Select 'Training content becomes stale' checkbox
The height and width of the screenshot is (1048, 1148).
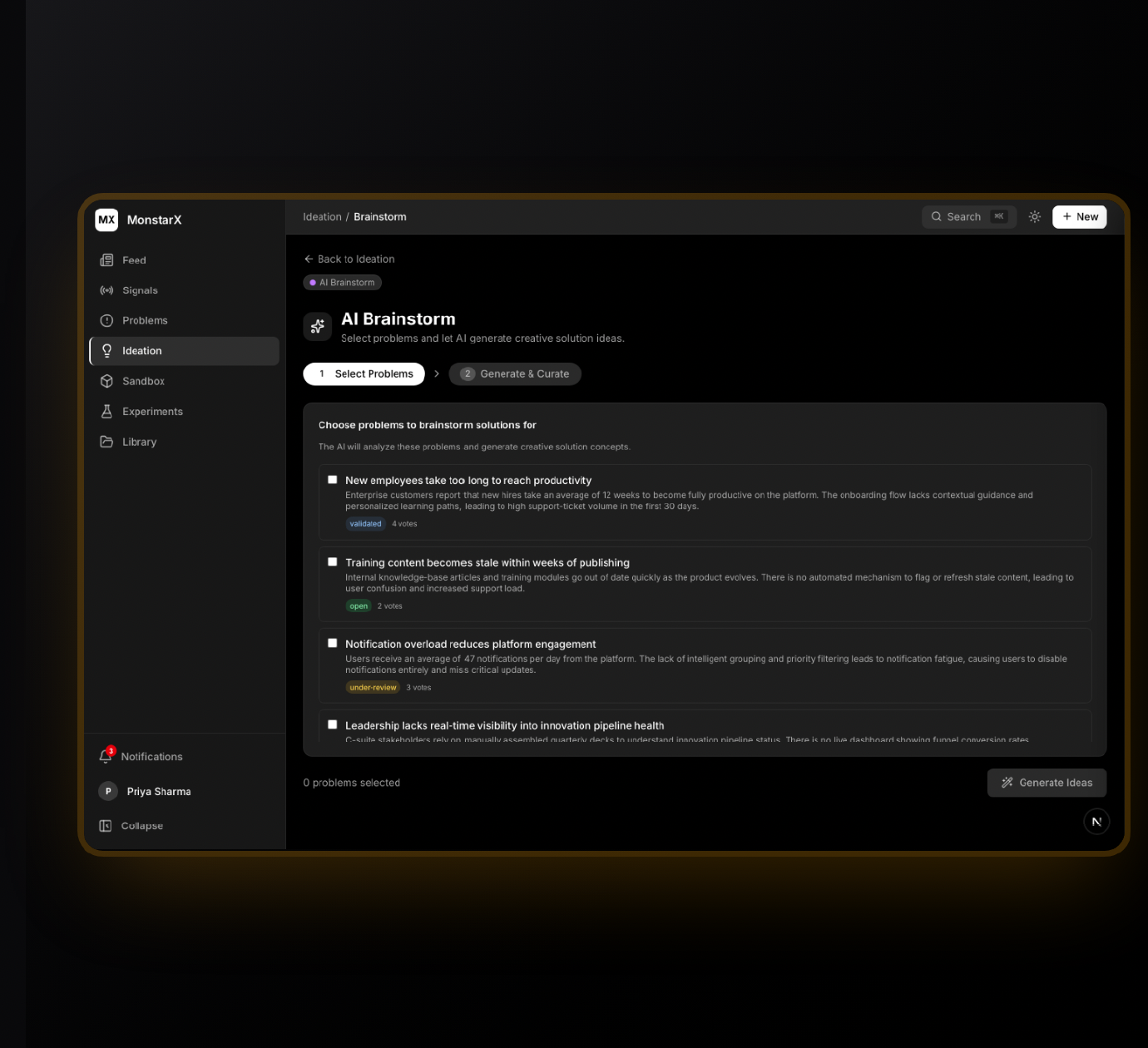(x=333, y=562)
